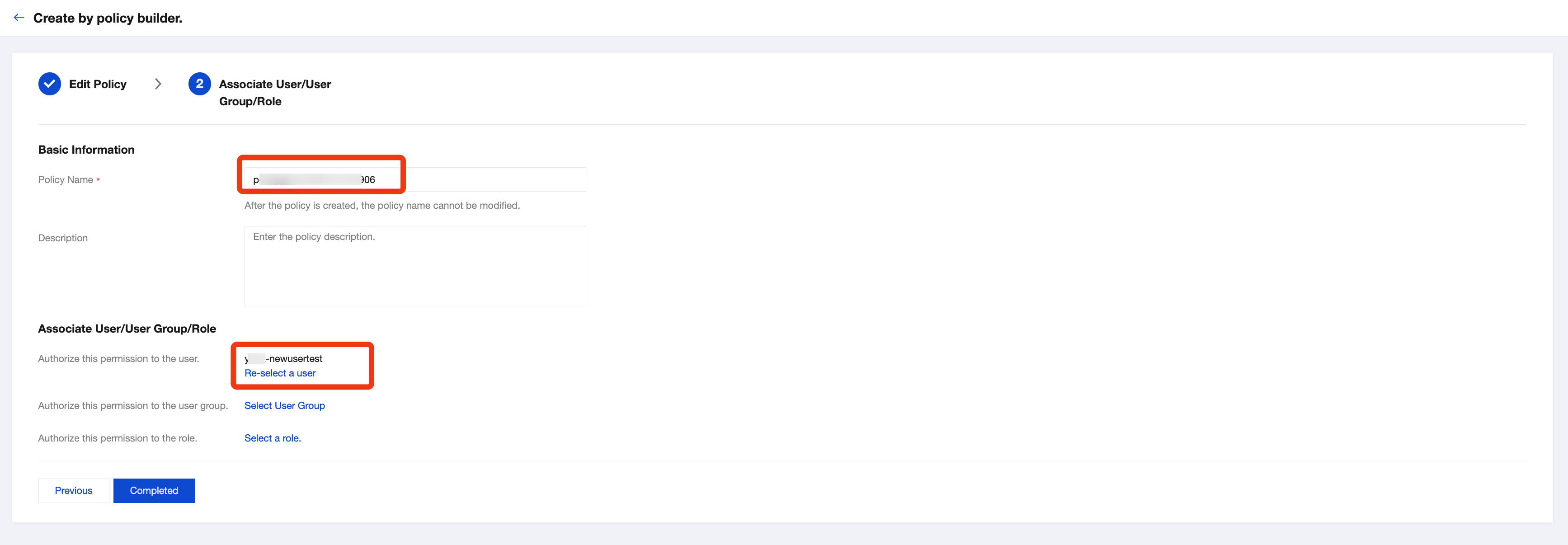
Task: Click the Completed button
Action: point(154,490)
